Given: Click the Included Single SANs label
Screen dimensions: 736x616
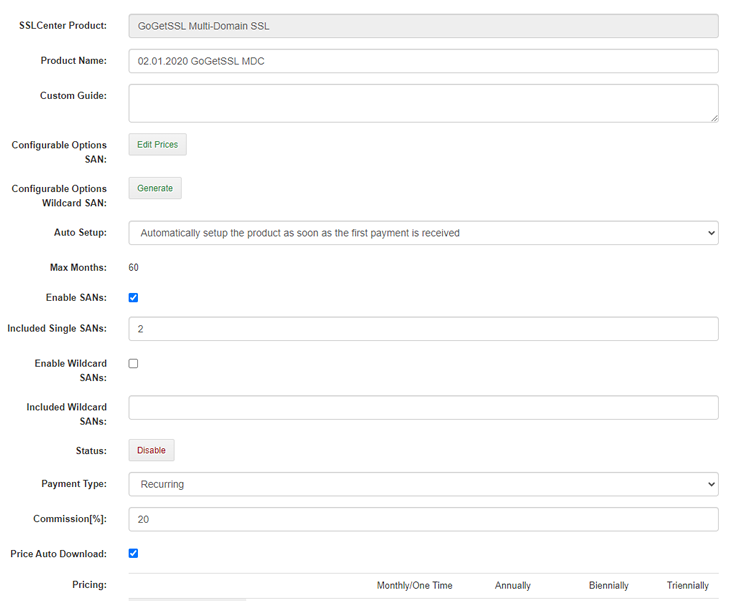Looking at the screenshot, I should (57, 328).
